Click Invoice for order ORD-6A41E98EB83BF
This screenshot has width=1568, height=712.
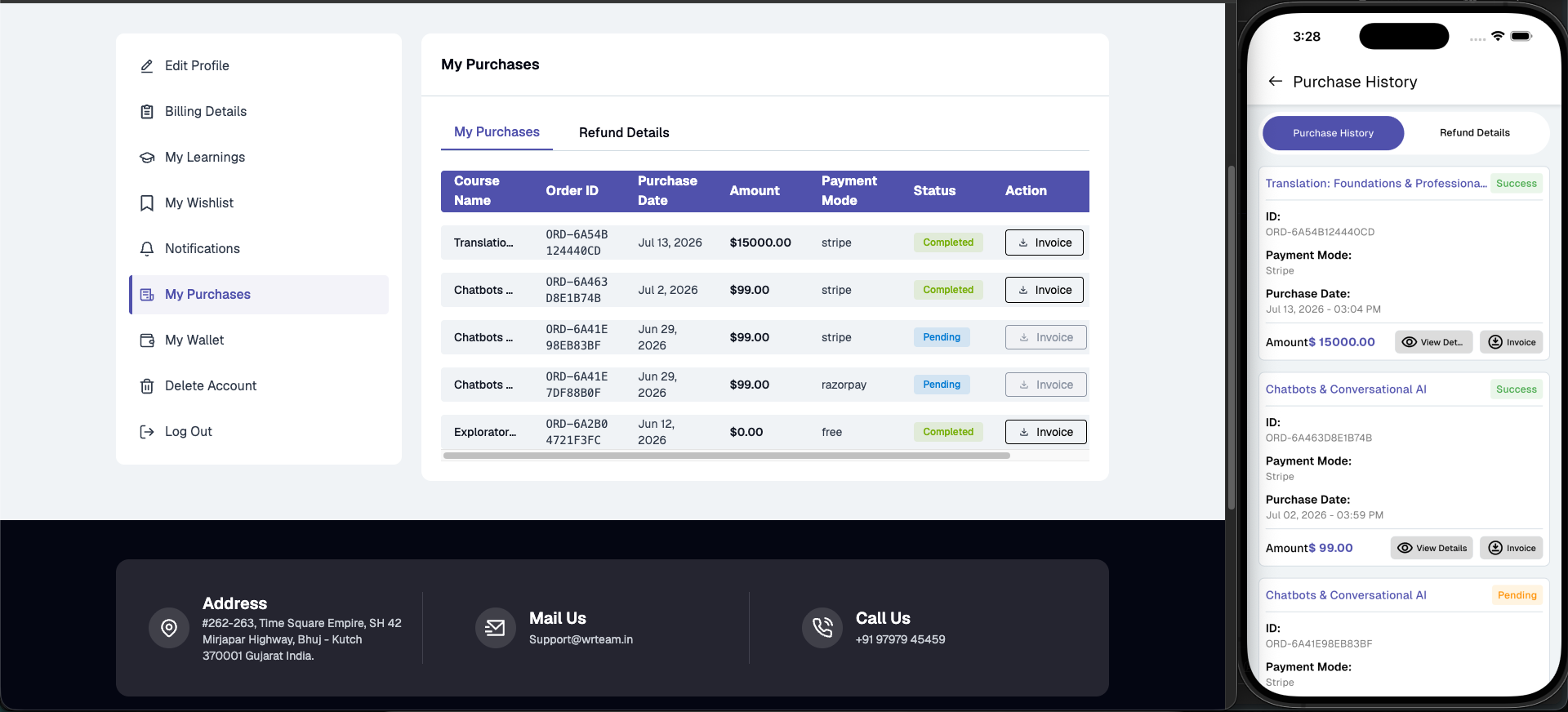coord(1046,337)
